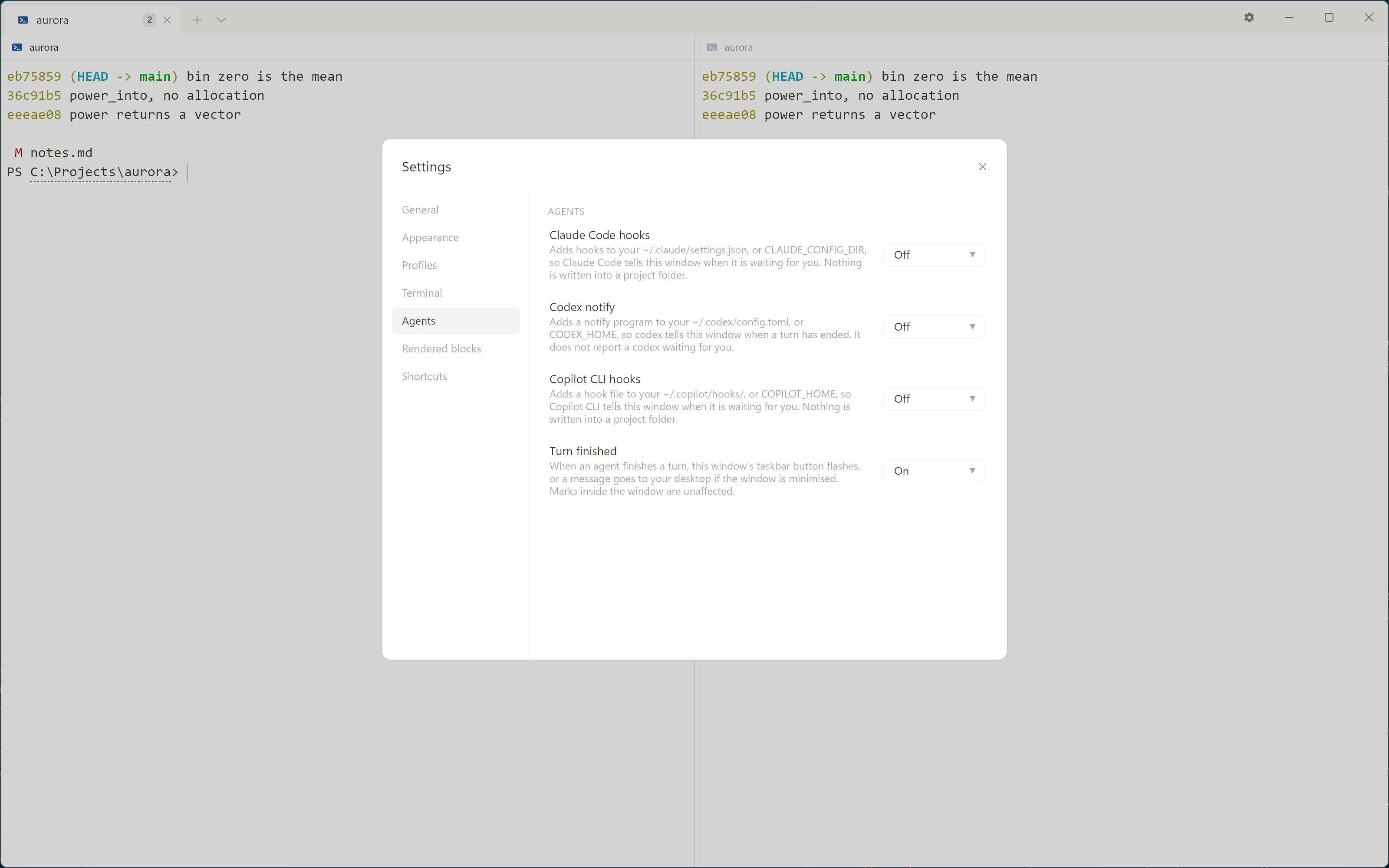Close the Settings dialog with its X
Image resolution: width=1389 pixels, height=868 pixels.
[x=982, y=167]
